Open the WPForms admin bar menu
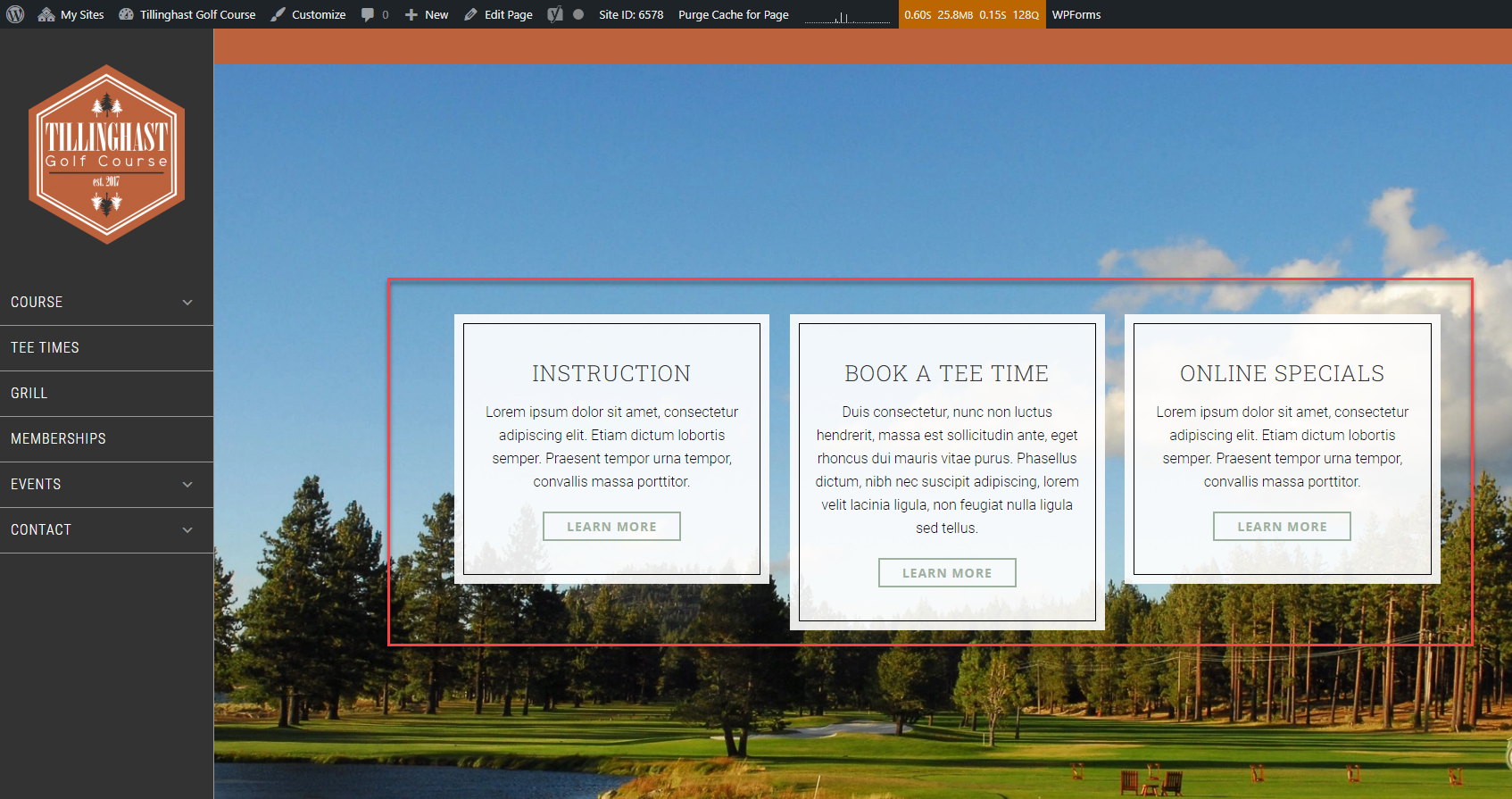 tap(1076, 14)
